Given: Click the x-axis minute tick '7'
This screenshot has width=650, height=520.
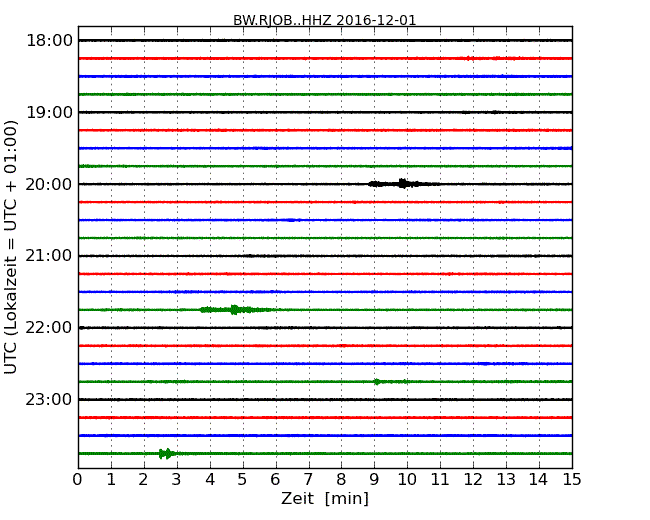Looking at the screenshot, I should coord(308,480).
